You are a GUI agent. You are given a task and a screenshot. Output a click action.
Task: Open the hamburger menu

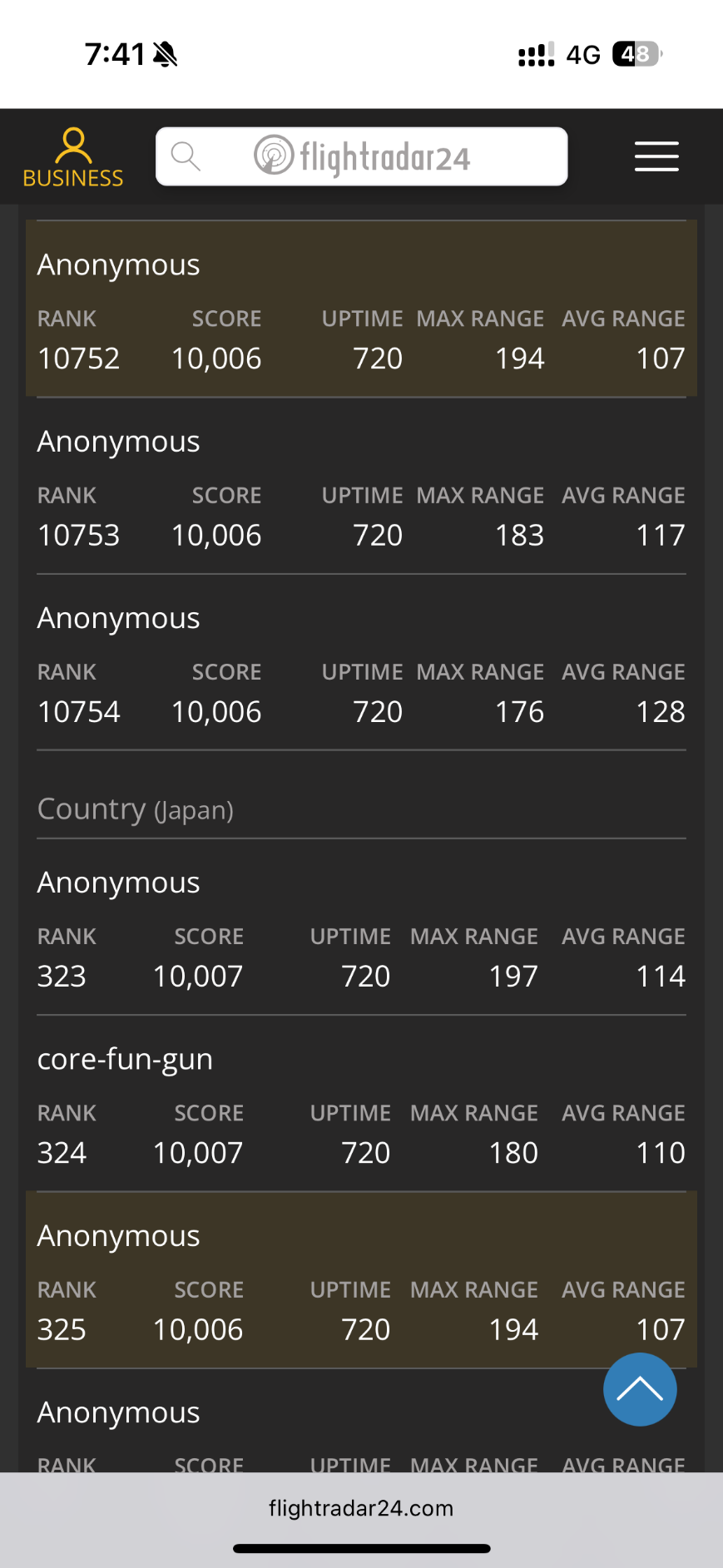click(656, 156)
